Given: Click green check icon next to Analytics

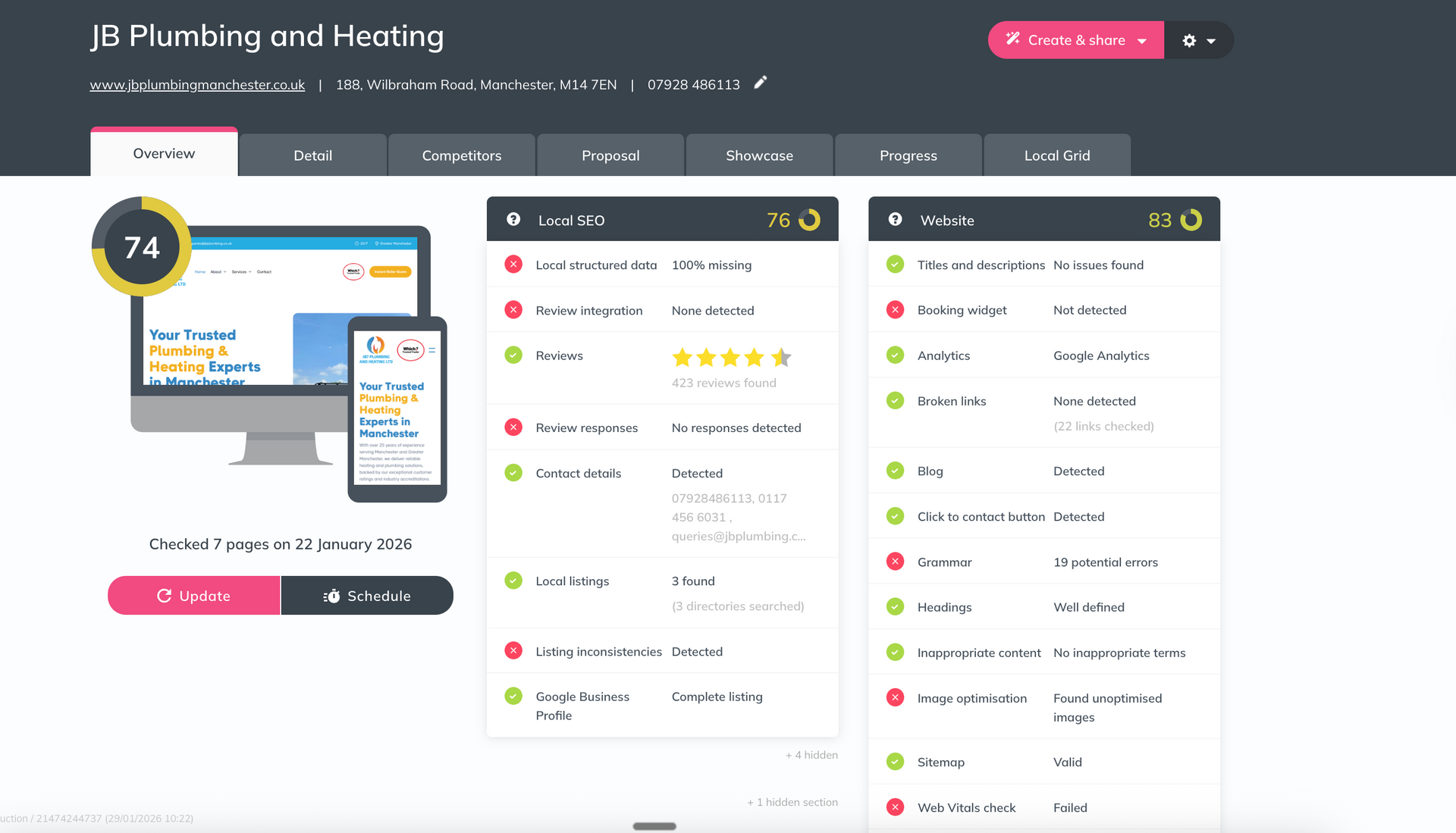Looking at the screenshot, I should [895, 355].
